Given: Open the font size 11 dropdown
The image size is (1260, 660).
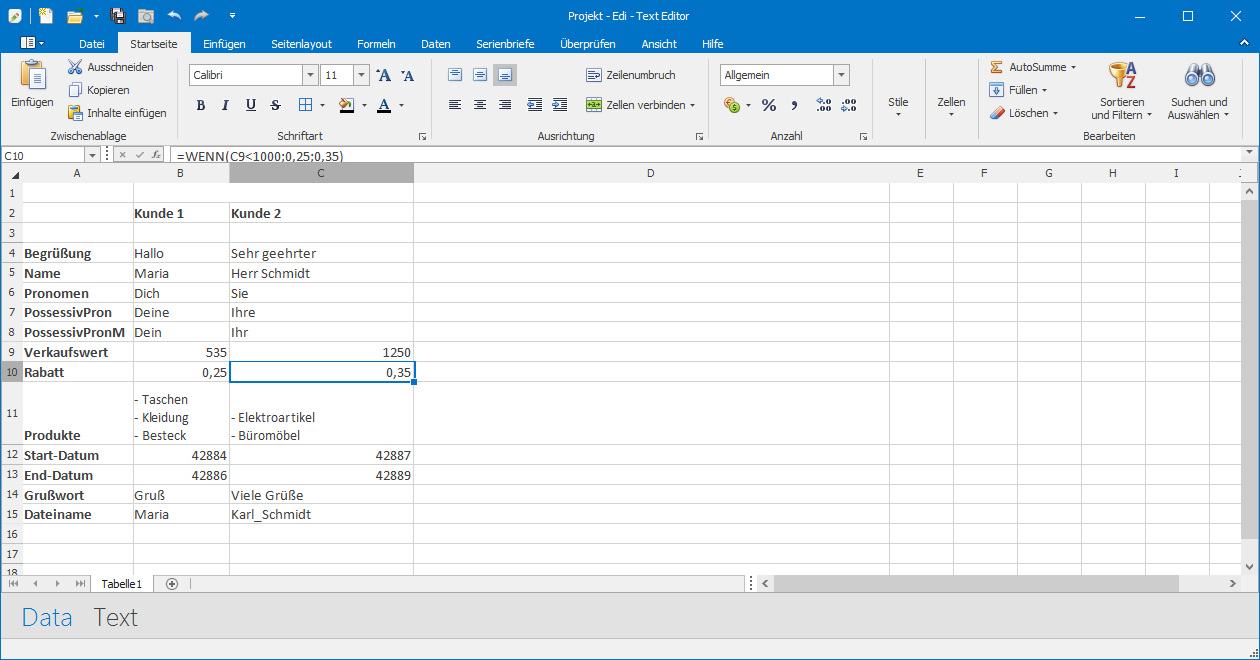Looking at the screenshot, I should coord(361,75).
